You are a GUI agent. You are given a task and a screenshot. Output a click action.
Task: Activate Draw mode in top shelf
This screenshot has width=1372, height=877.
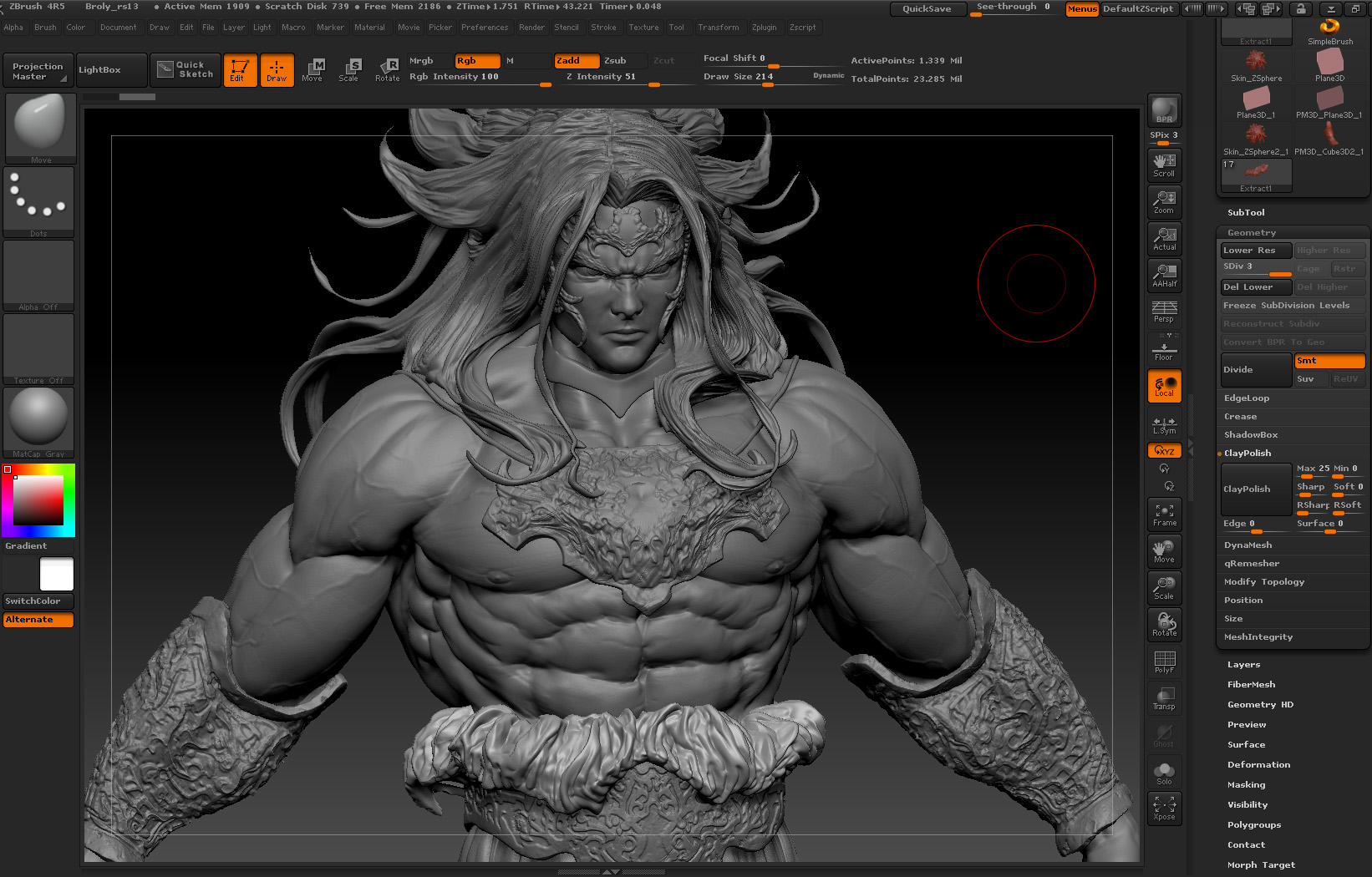coord(277,70)
